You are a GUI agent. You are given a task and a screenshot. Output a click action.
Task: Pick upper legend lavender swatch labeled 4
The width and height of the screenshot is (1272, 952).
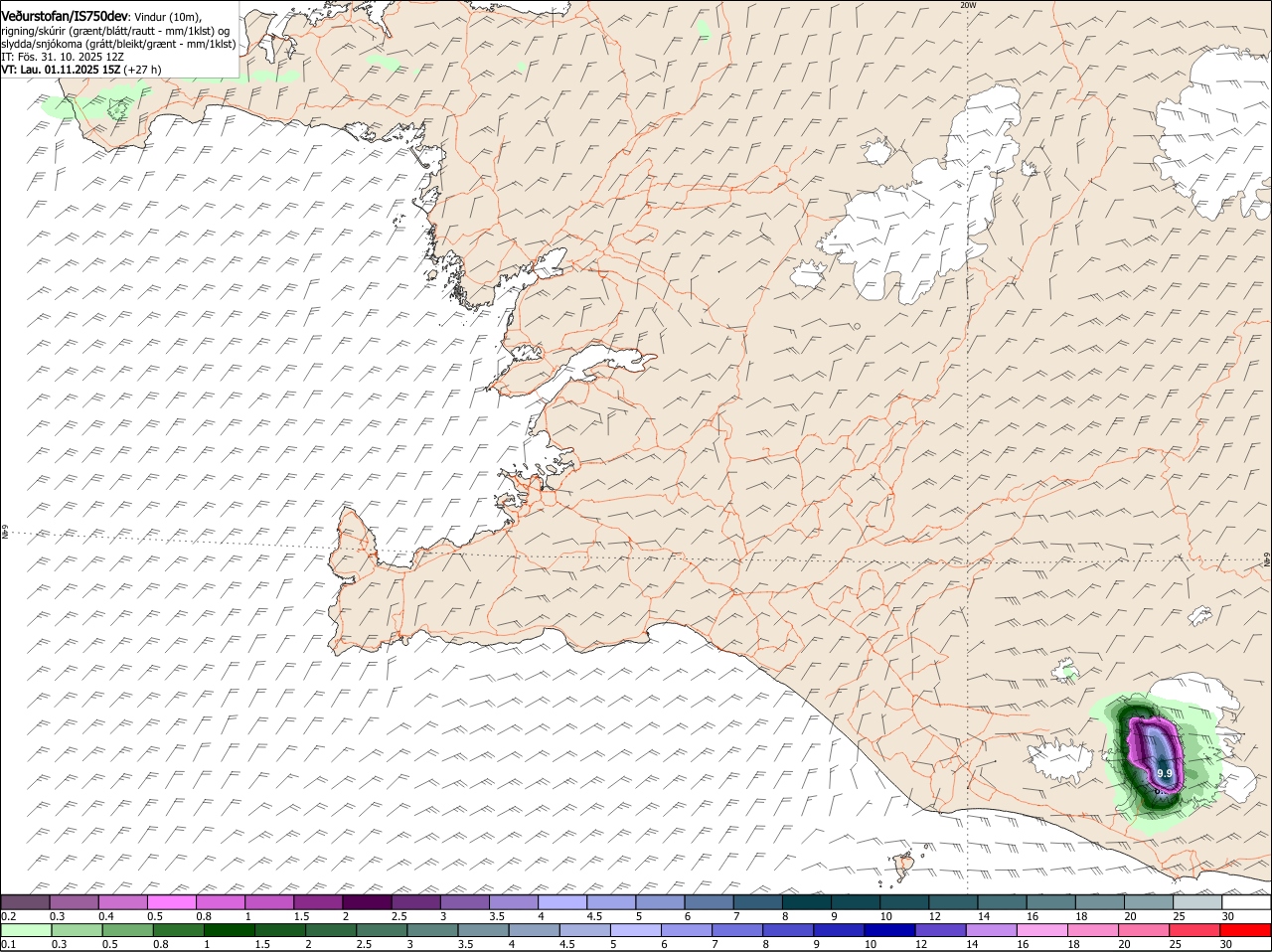click(562, 901)
